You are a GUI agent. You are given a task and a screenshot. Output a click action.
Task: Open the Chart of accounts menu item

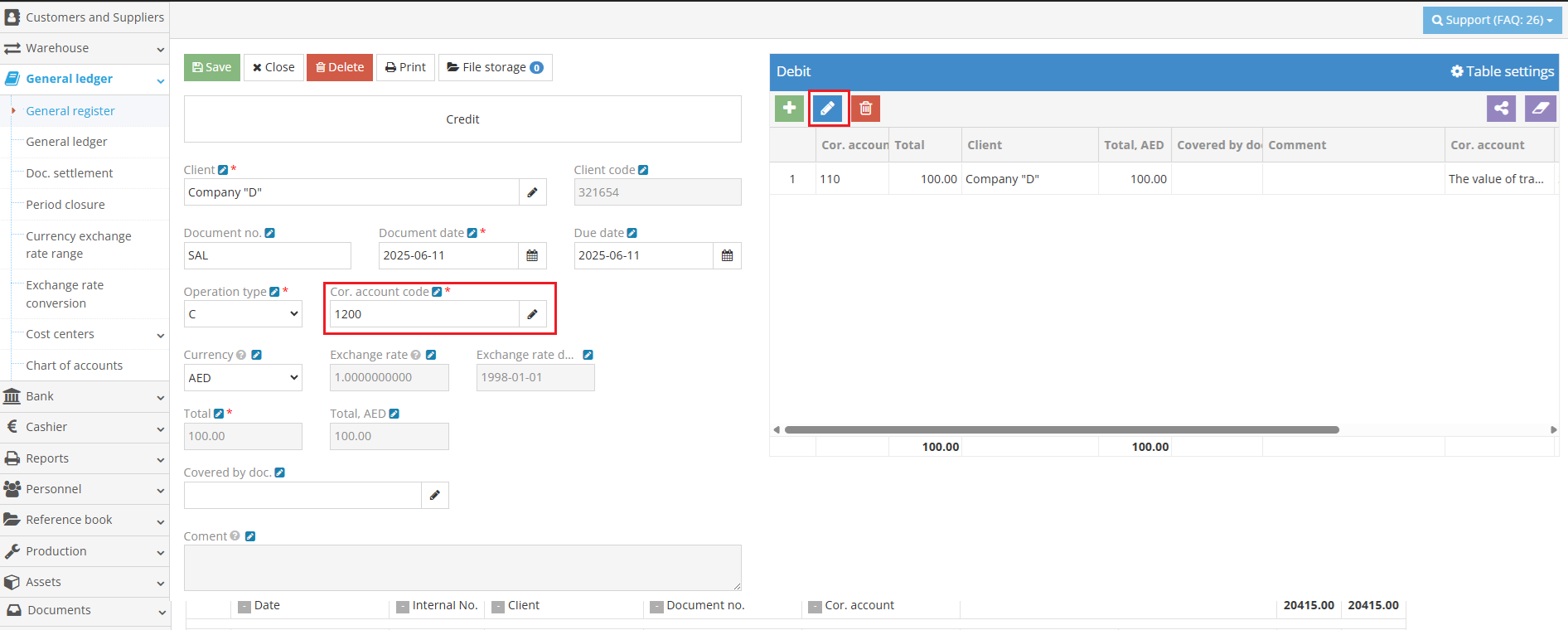[74, 366]
